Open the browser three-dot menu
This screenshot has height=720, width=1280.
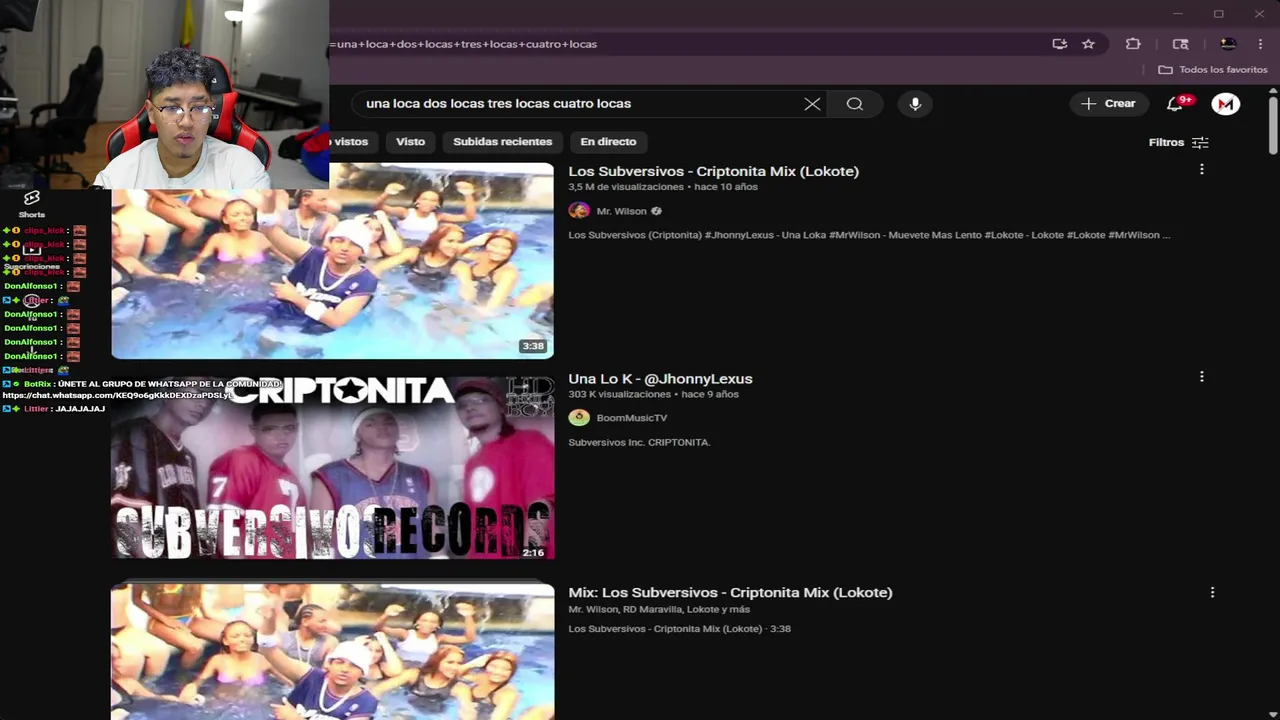[1260, 44]
